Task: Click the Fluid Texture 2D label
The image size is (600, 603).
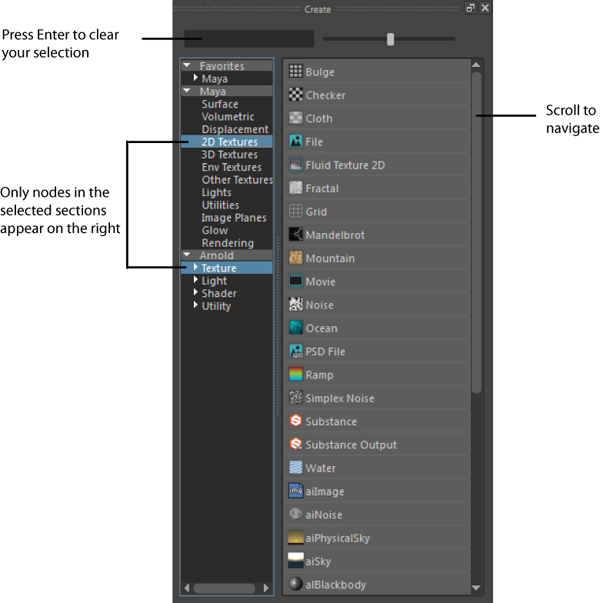Action: tap(345, 165)
